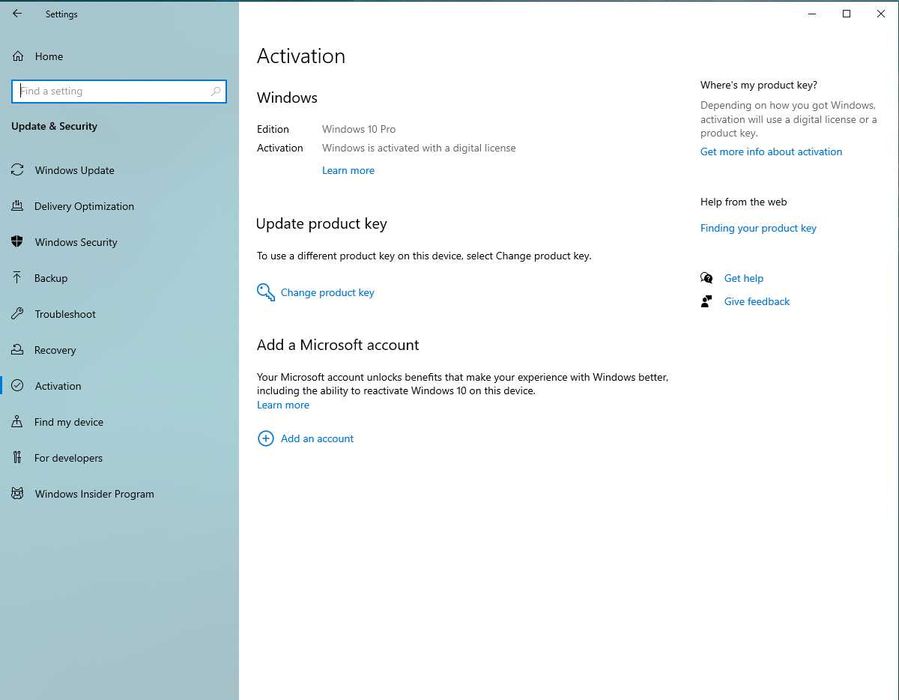The height and width of the screenshot is (700, 899).
Task: Click the Windows Insider Program icon
Action: pyautogui.click(x=17, y=494)
